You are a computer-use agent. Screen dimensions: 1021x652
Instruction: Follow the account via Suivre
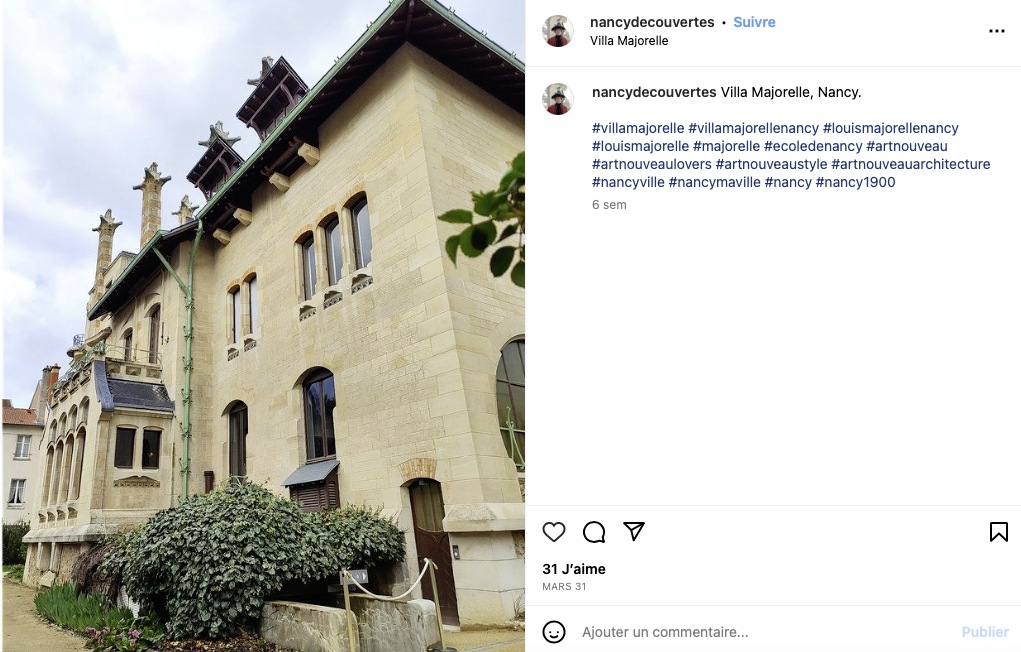point(754,22)
